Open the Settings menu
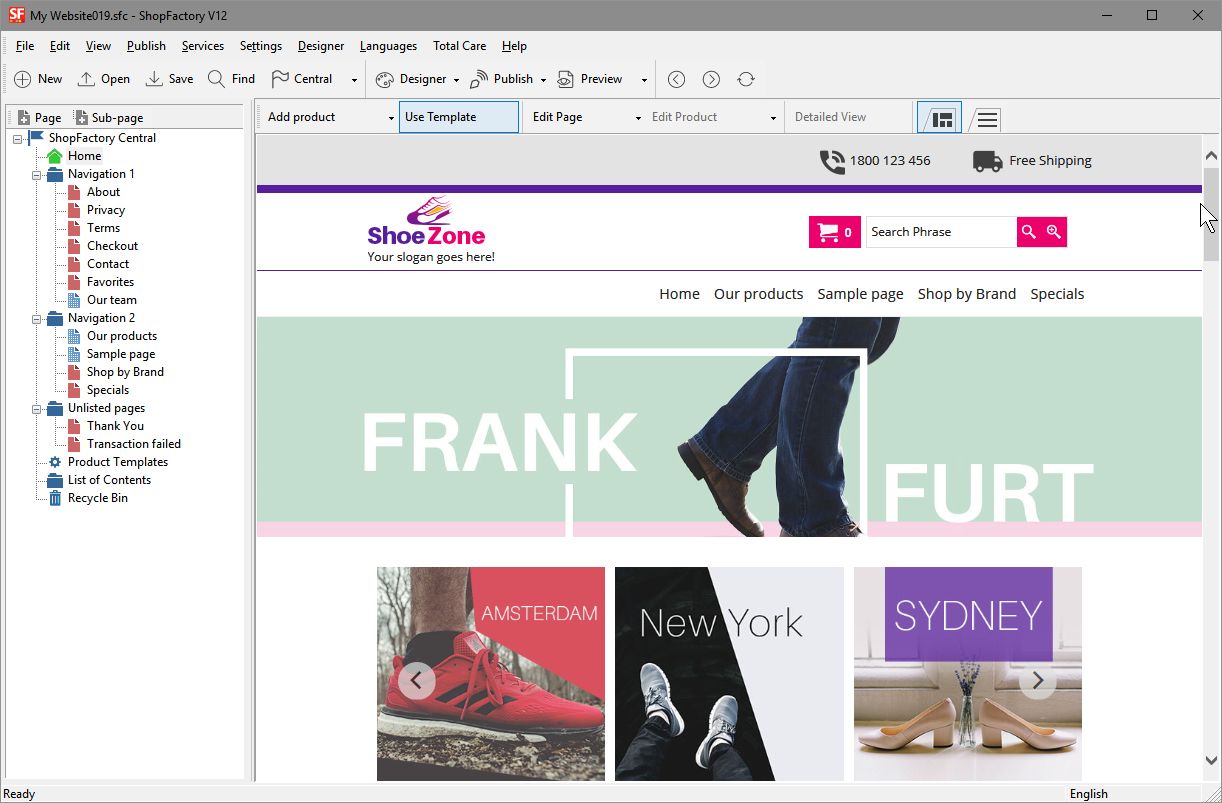Viewport: 1222px width, 803px height. (261, 46)
